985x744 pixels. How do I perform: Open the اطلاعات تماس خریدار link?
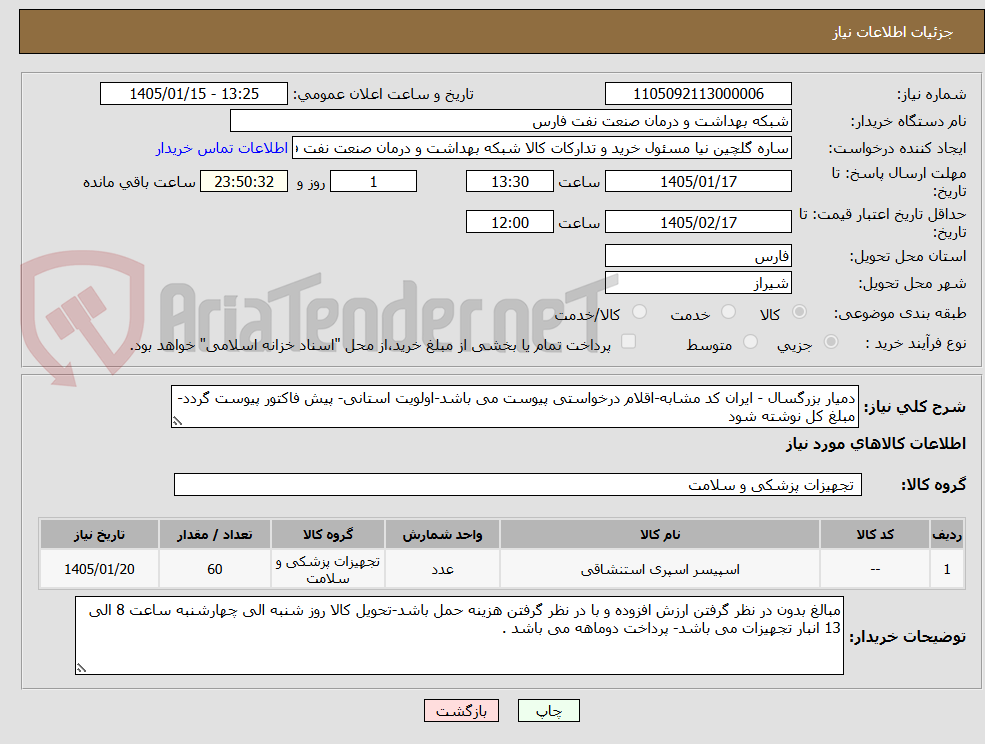click(x=222, y=148)
